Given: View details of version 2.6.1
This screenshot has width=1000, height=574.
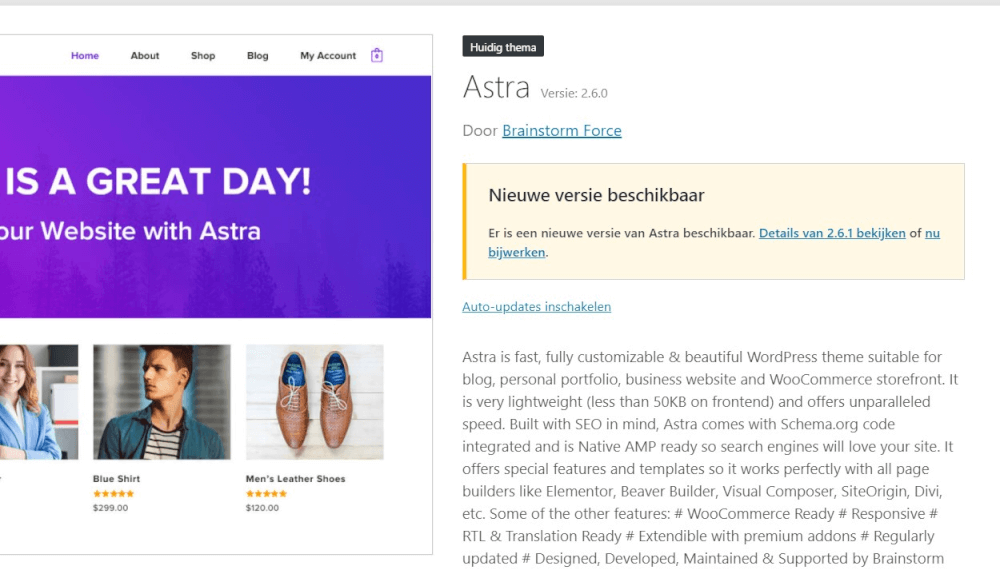Looking at the screenshot, I should tap(832, 233).
